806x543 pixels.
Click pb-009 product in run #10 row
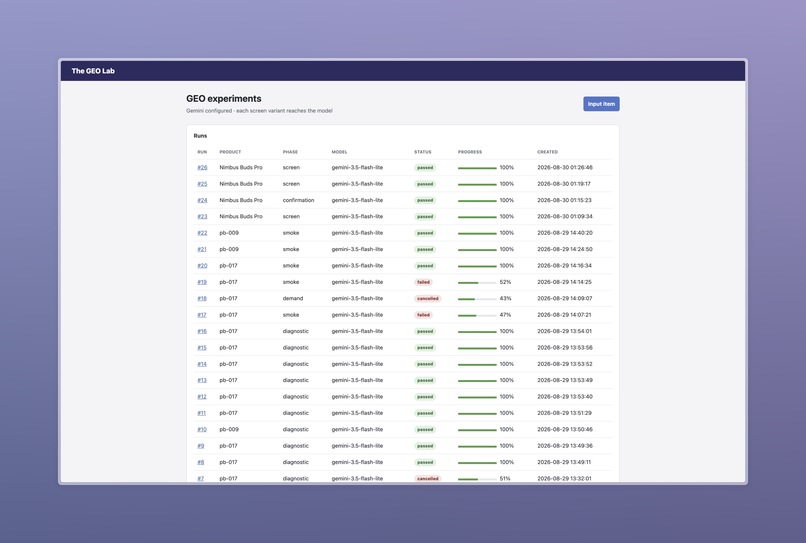pyautogui.click(x=229, y=429)
